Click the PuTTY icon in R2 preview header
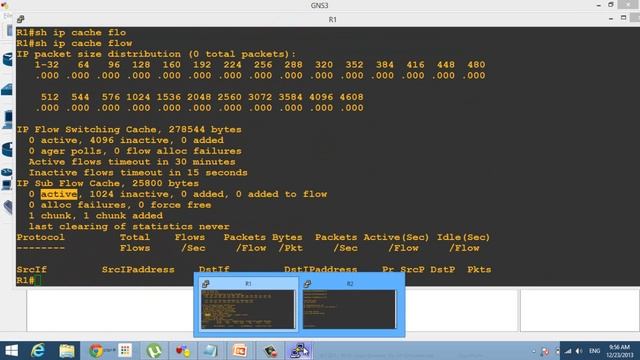The height and width of the screenshot is (360, 640). pyautogui.click(x=307, y=284)
